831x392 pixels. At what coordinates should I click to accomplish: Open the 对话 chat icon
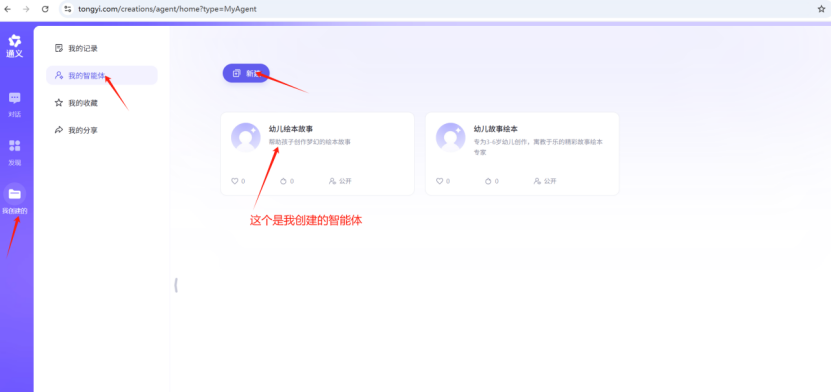(15, 98)
